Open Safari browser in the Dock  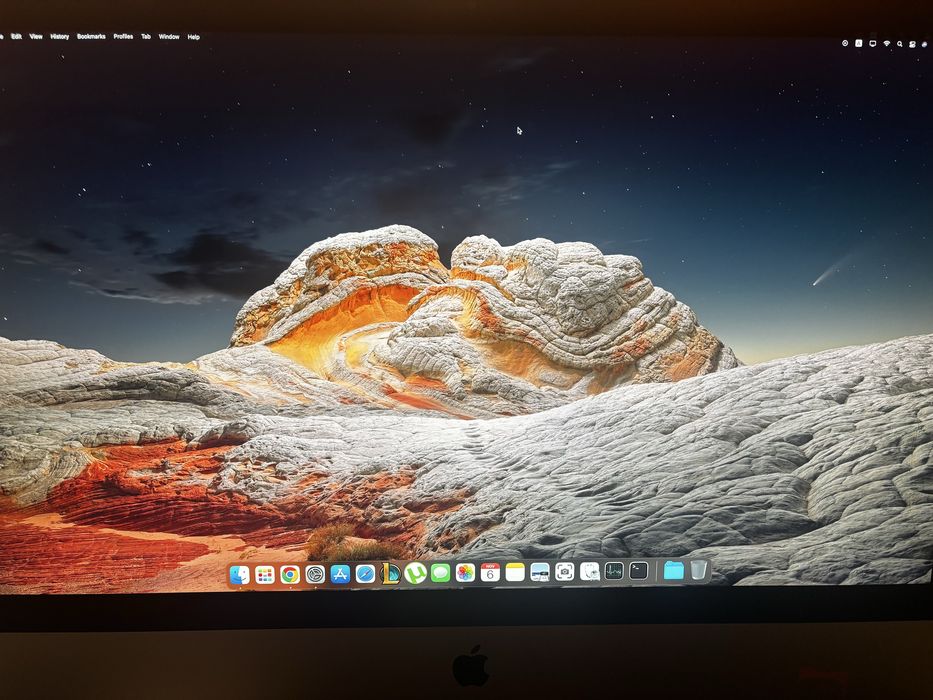[x=365, y=574]
